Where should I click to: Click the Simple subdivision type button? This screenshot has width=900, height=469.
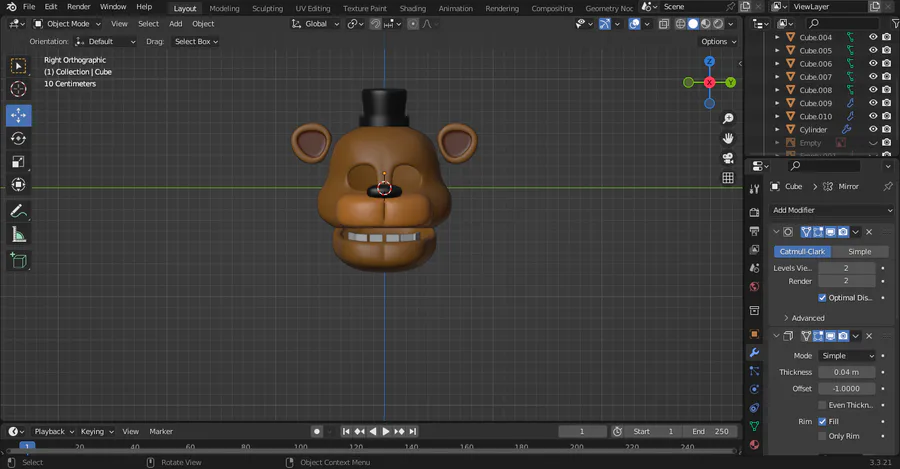coord(859,251)
